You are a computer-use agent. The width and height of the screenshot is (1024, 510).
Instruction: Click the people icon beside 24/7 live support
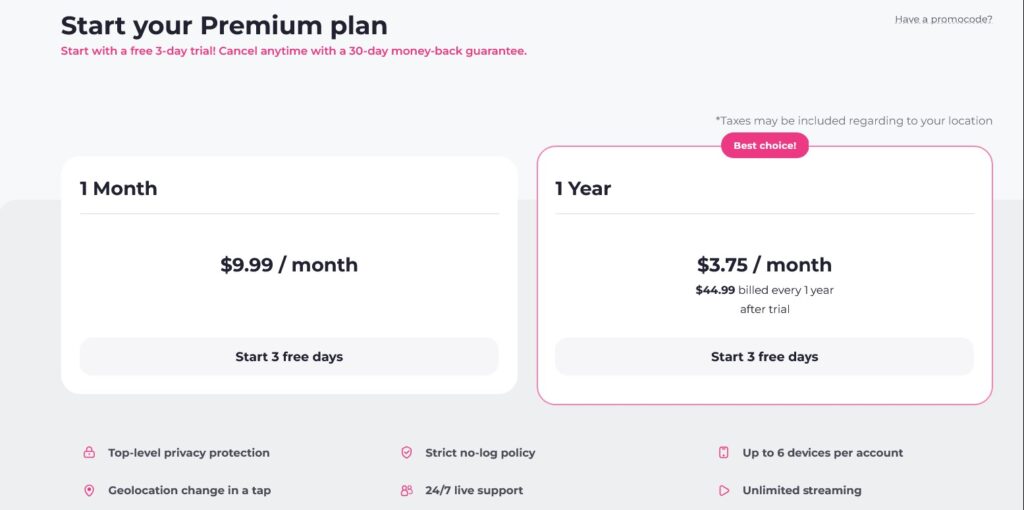406,490
